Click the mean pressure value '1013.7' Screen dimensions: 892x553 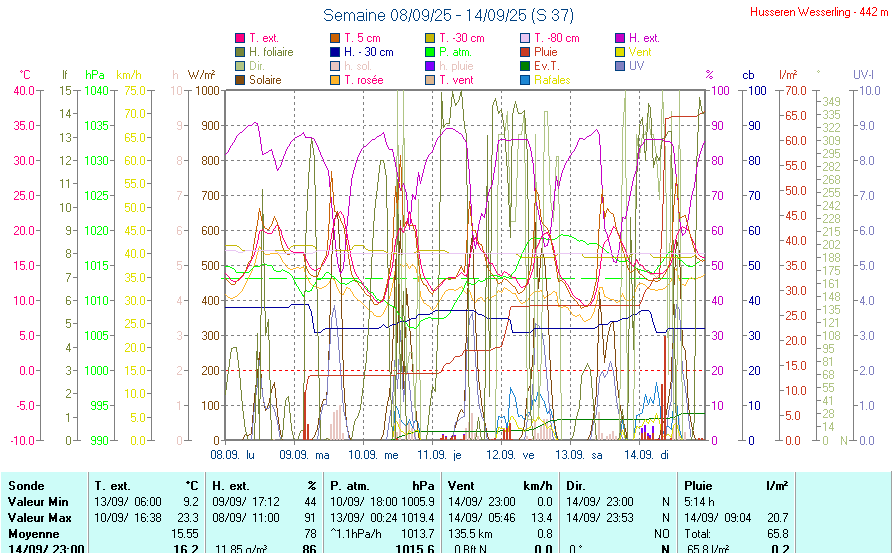(418, 534)
